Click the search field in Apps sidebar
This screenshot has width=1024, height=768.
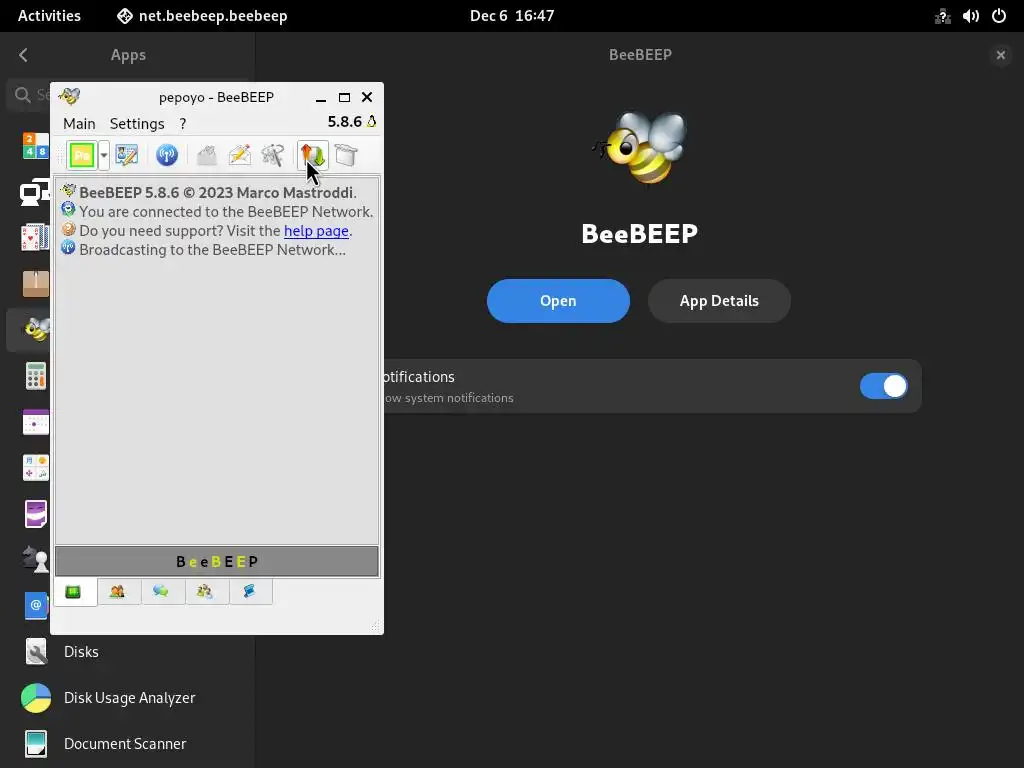point(29,95)
